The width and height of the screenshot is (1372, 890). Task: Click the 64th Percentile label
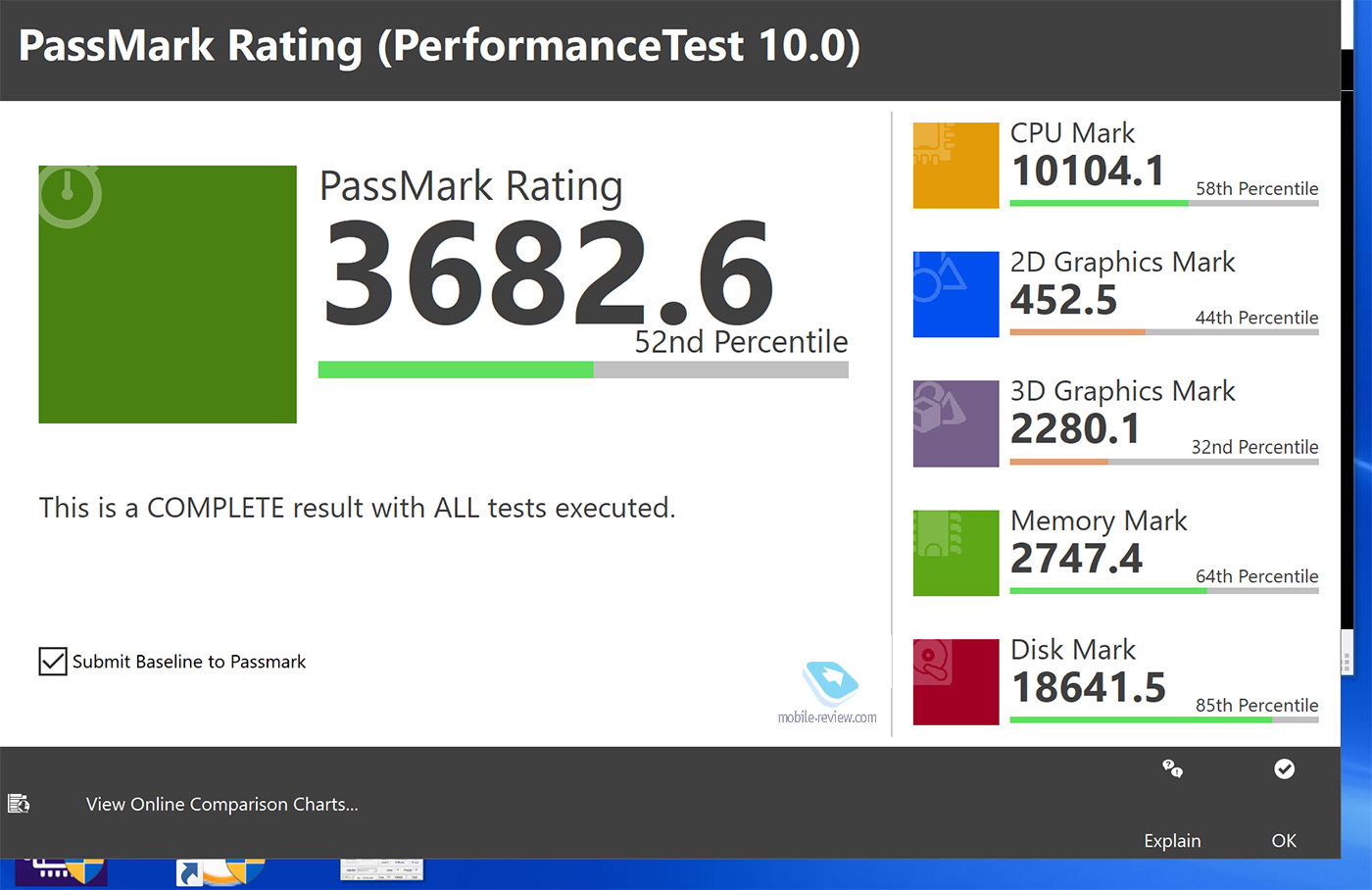coord(1257,576)
